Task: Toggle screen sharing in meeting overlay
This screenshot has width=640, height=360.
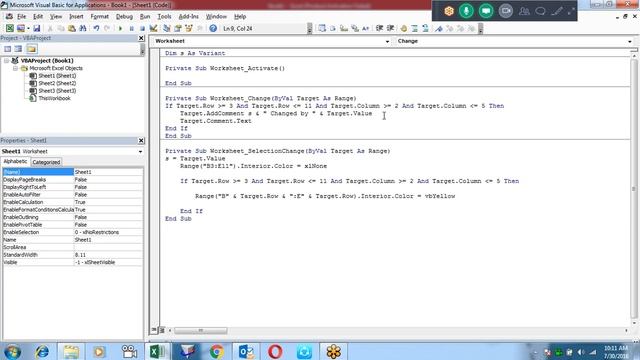Action: click(486, 11)
